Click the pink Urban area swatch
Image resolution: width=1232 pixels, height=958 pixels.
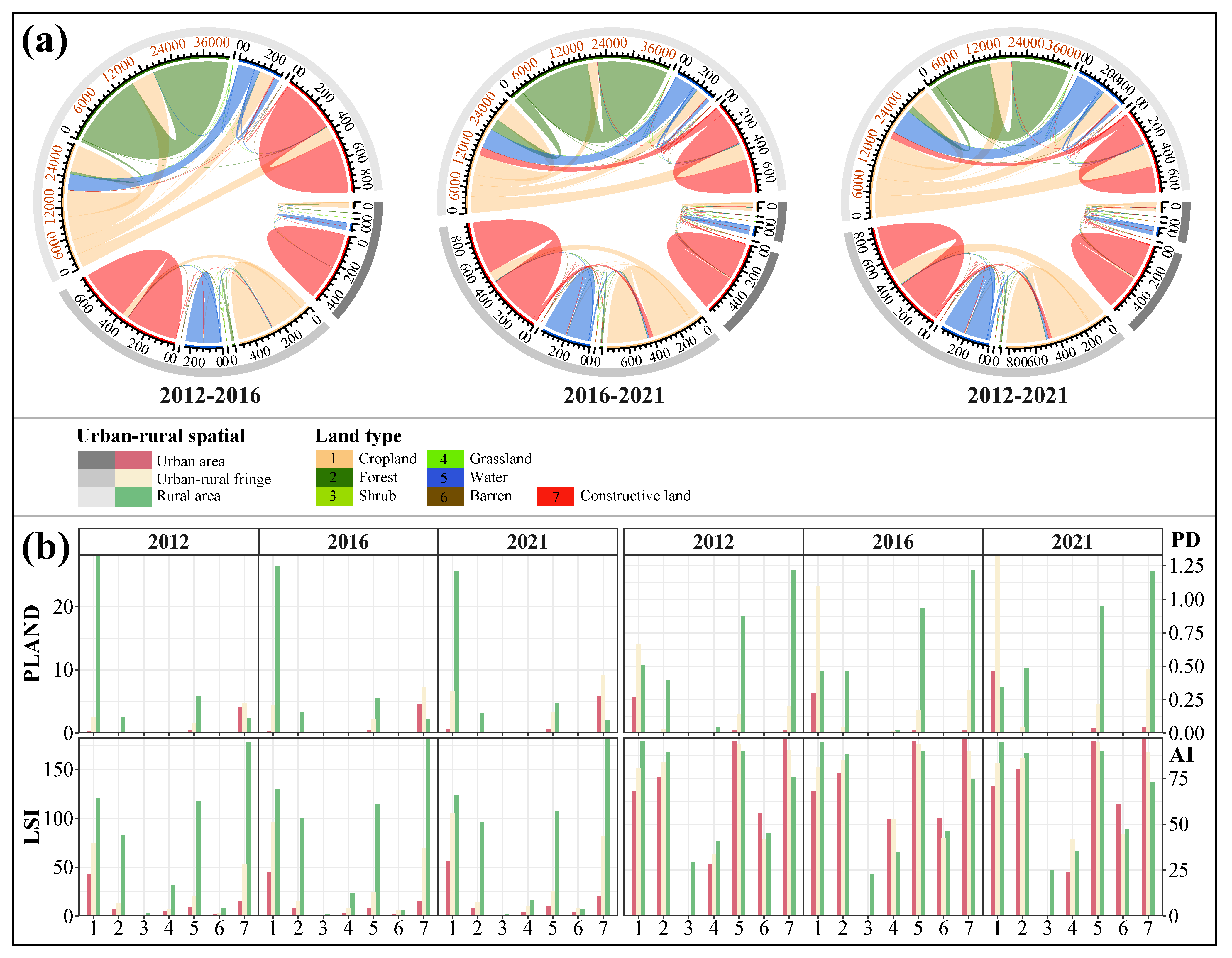pyautogui.click(x=133, y=460)
